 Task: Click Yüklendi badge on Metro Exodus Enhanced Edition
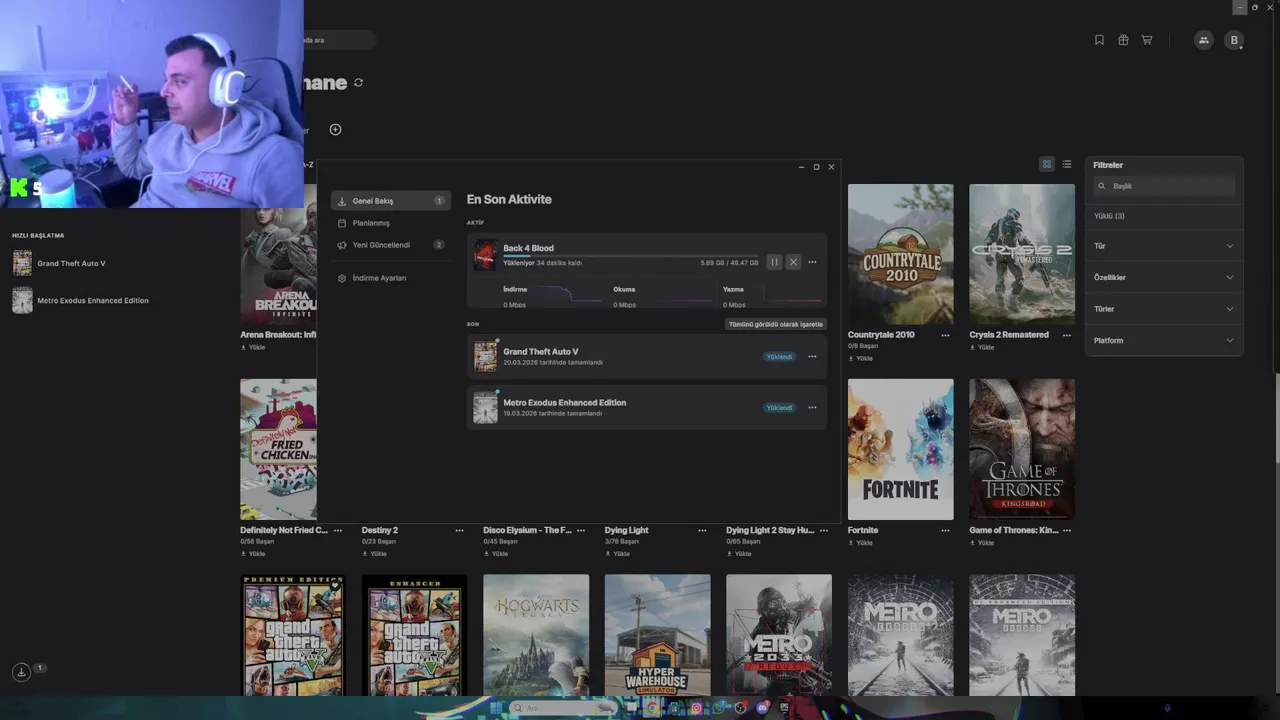click(780, 408)
